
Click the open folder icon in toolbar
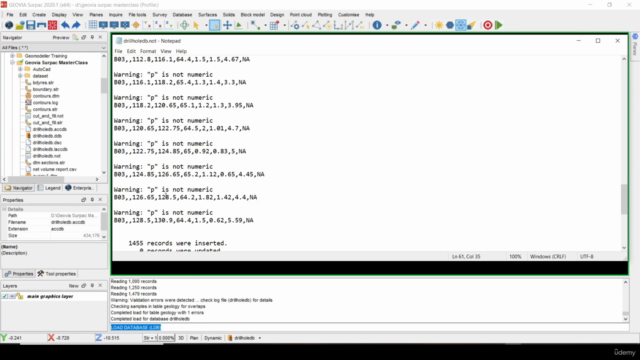pyautogui.click(x=20, y=25)
